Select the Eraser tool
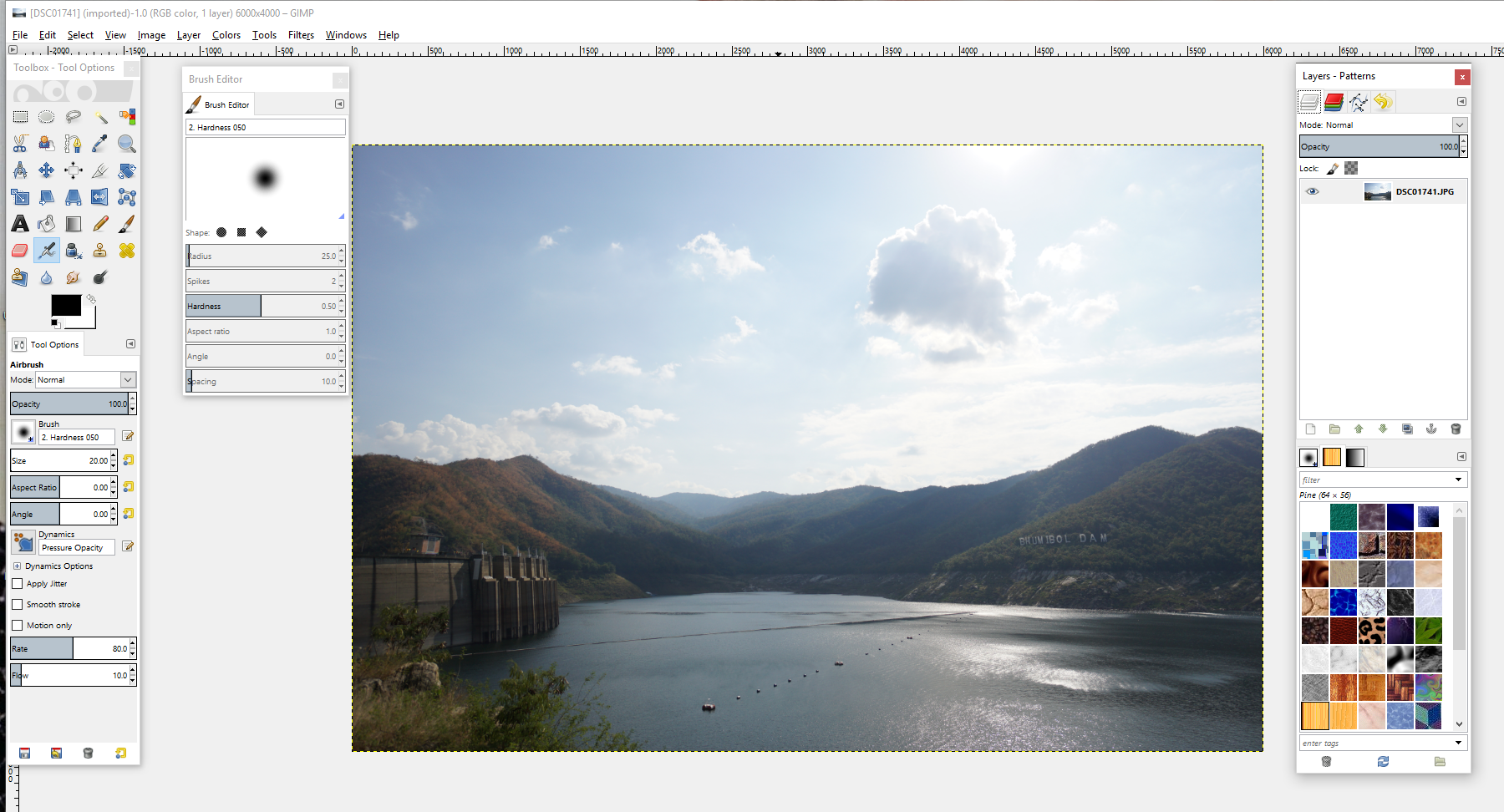Viewport: 1504px width, 812px height. click(x=20, y=251)
